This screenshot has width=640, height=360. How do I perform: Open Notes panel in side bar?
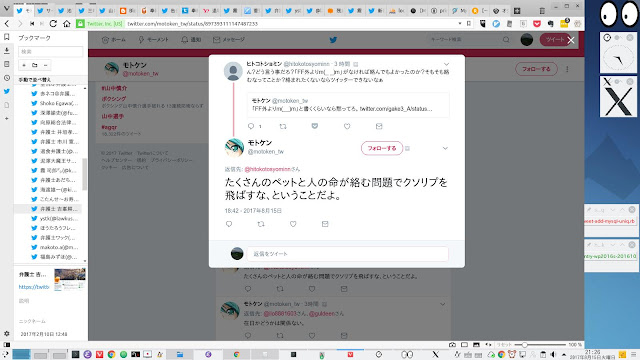point(7,64)
